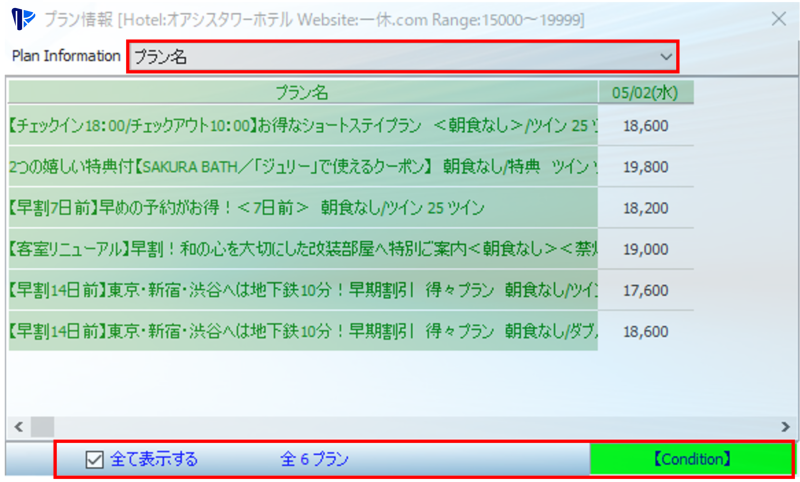Screen dimensions: 800x482
Task: Click the 全 6 プラン count label
Action: pyautogui.click(x=314, y=460)
